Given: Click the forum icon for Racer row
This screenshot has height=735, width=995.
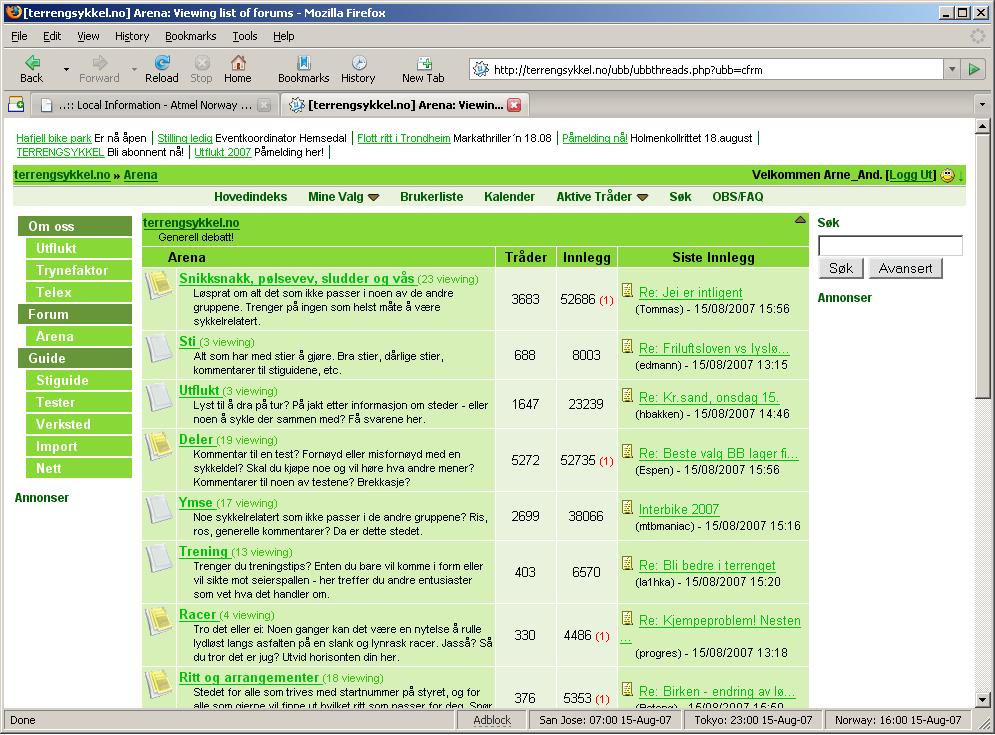Looking at the screenshot, I should (159, 621).
